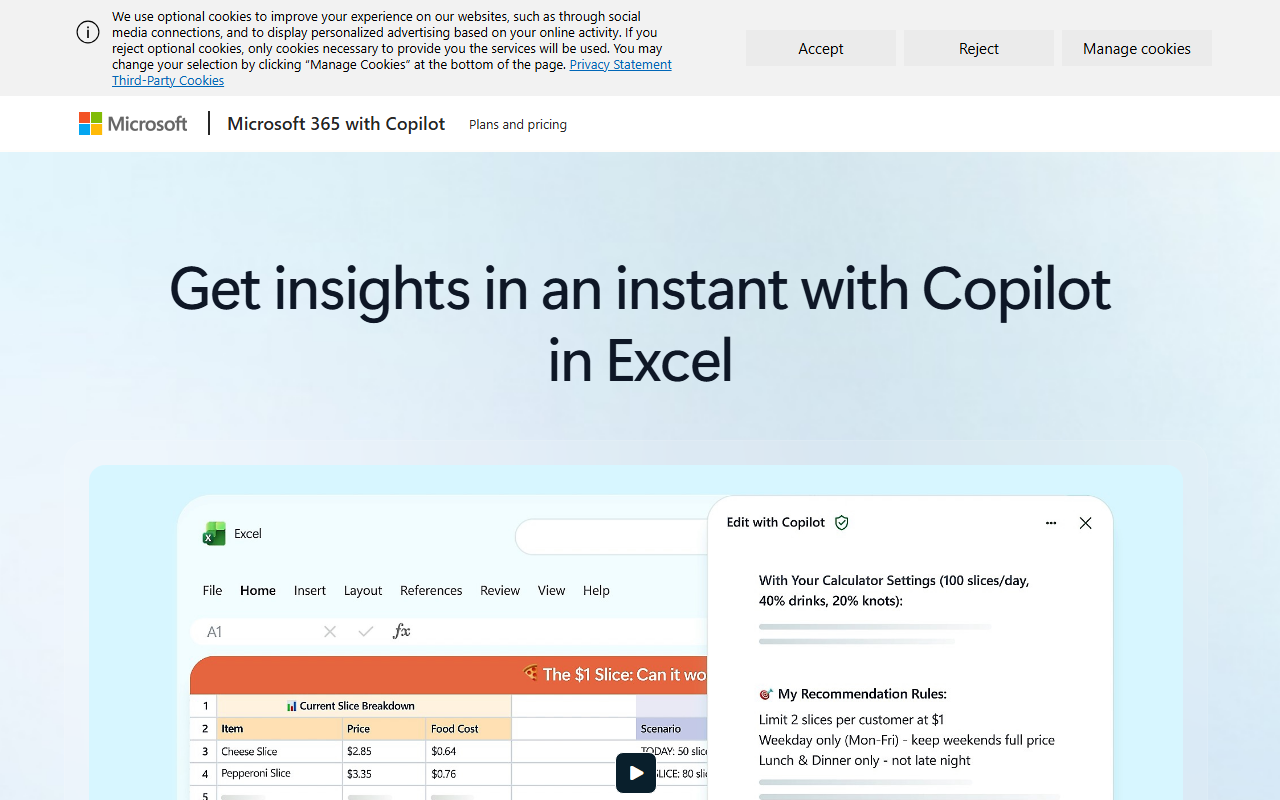Click the Excel search box
The height and width of the screenshot is (800, 1280).
pos(612,537)
